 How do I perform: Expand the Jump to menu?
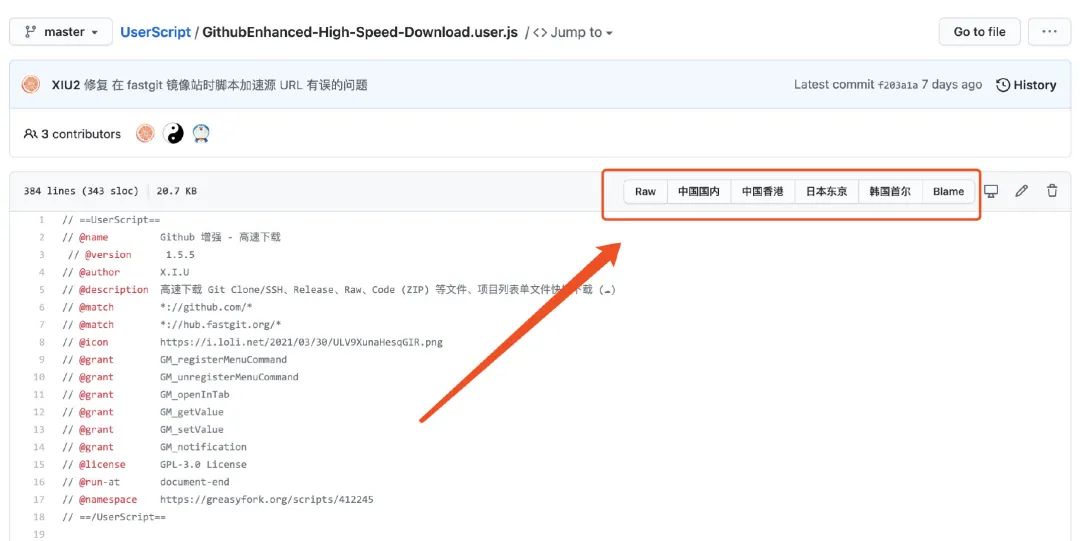coord(573,32)
